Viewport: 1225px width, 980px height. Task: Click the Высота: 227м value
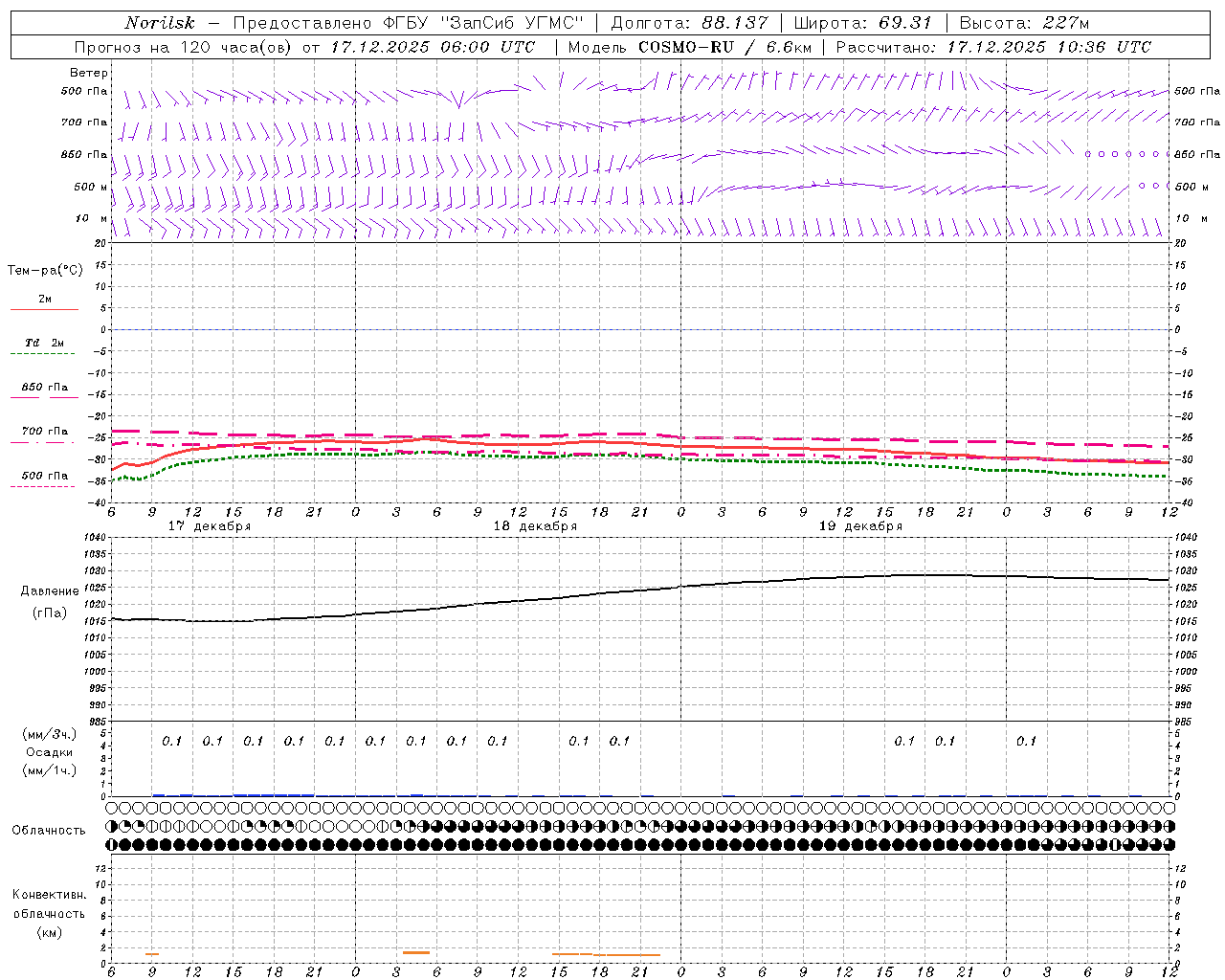(x=1024, y=23)
